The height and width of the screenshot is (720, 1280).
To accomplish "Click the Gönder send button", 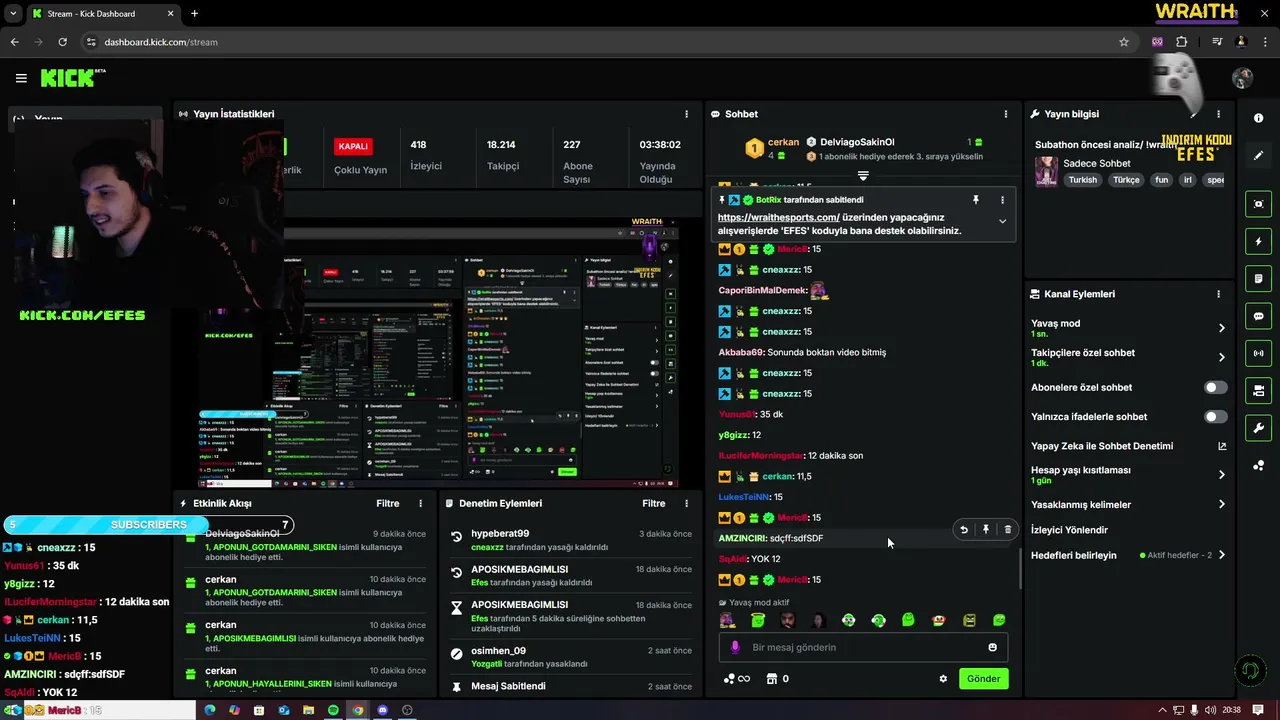I will point(983,679).
